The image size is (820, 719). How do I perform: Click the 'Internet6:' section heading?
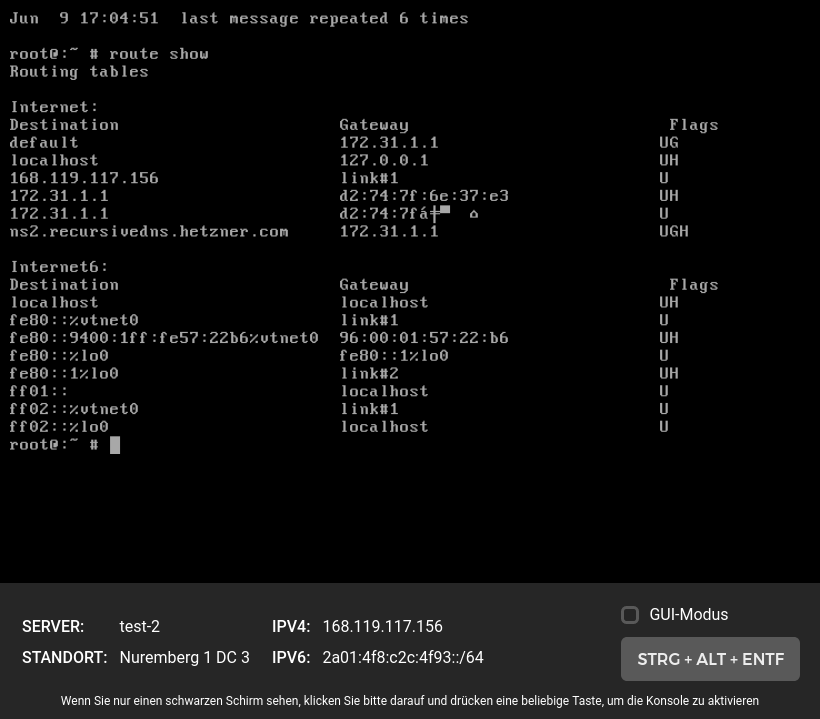59,267
